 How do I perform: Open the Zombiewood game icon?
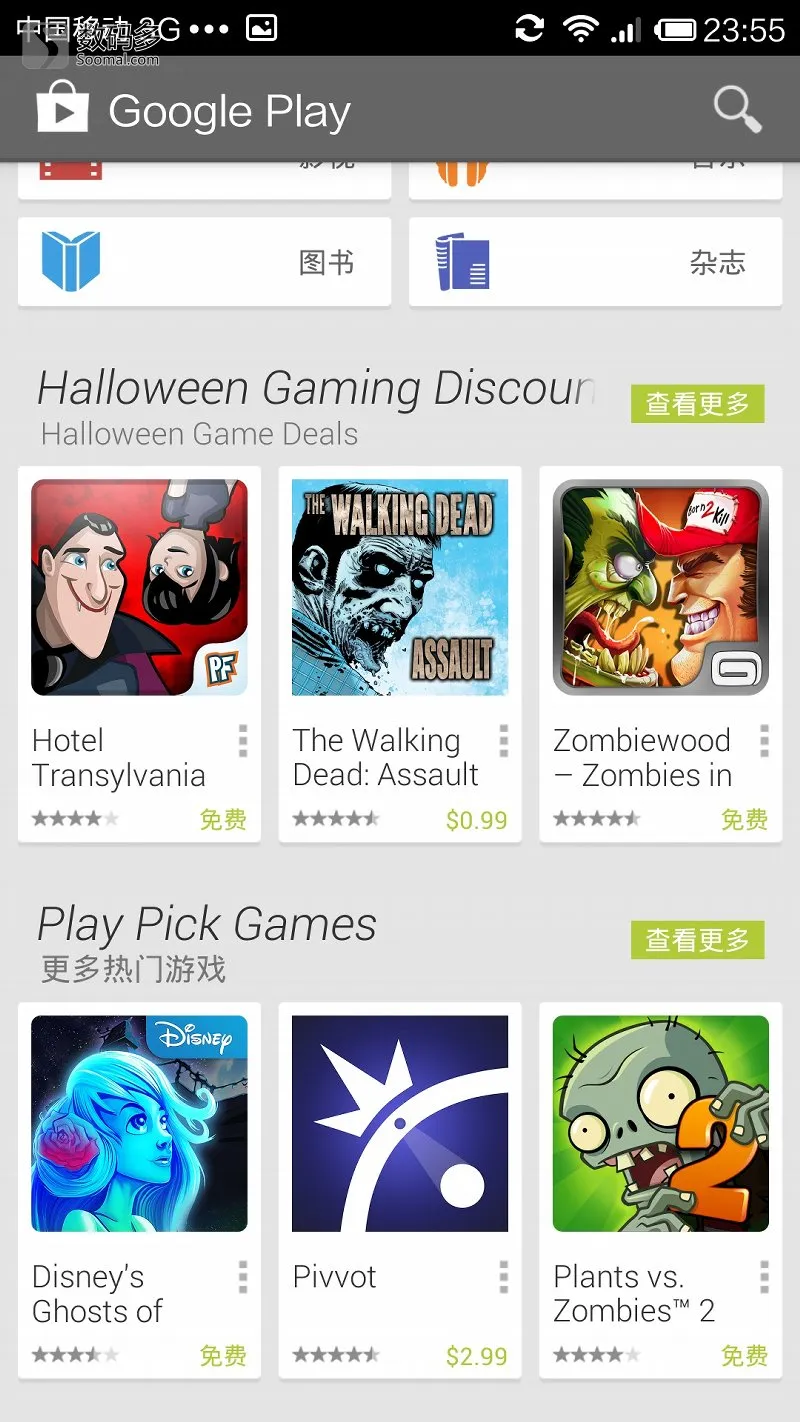(x=661, y=587)
